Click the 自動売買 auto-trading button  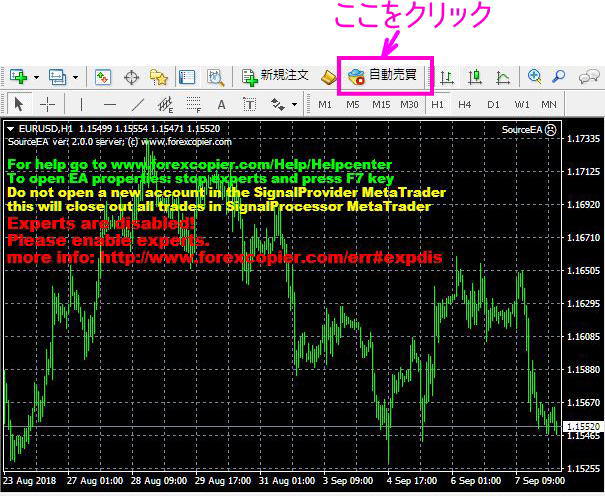coord(384,76)
